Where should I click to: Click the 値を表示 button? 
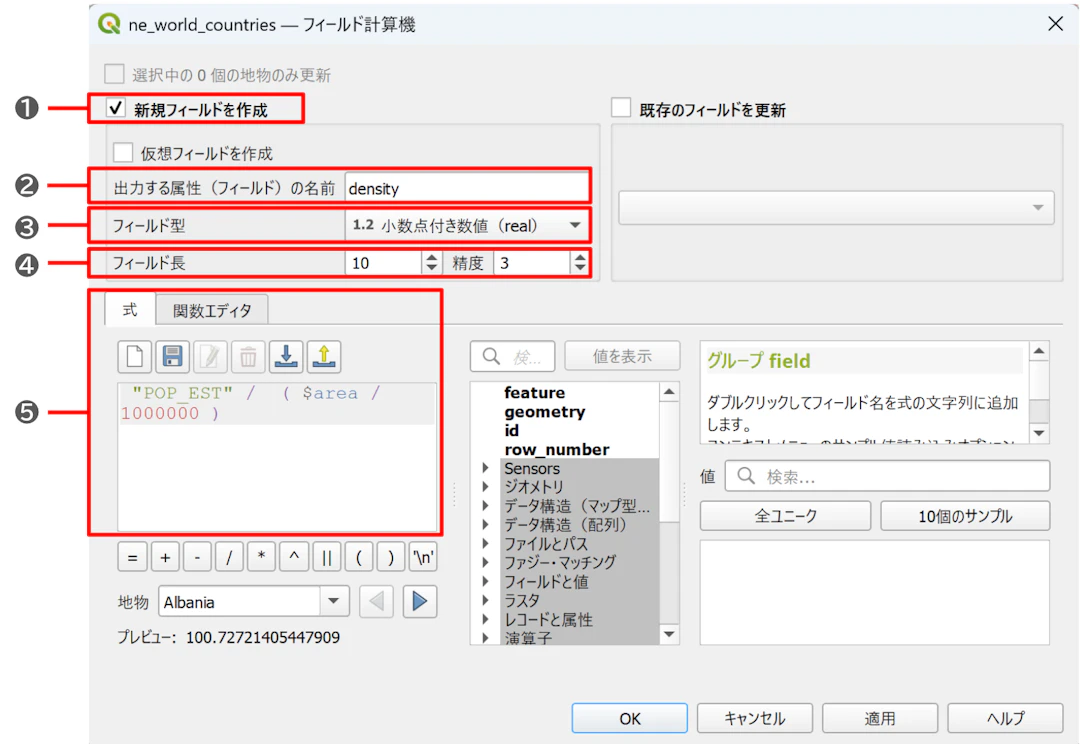pyautogui.click(x=622, y=356)
